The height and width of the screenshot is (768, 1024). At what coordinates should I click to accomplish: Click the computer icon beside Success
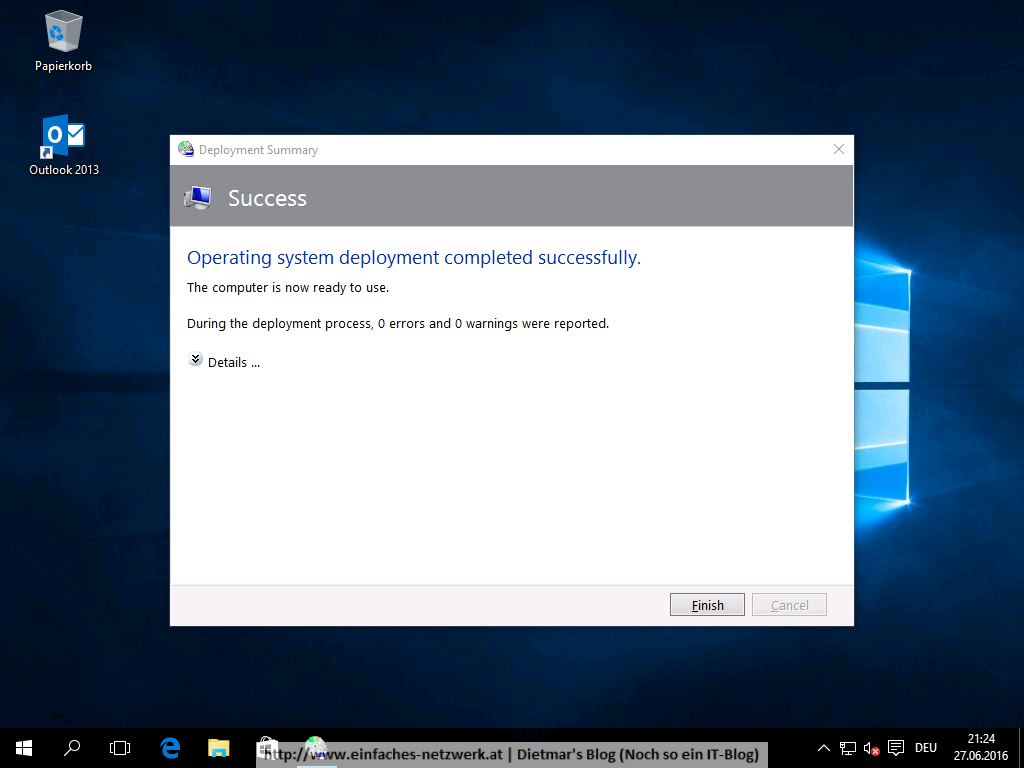197,197
